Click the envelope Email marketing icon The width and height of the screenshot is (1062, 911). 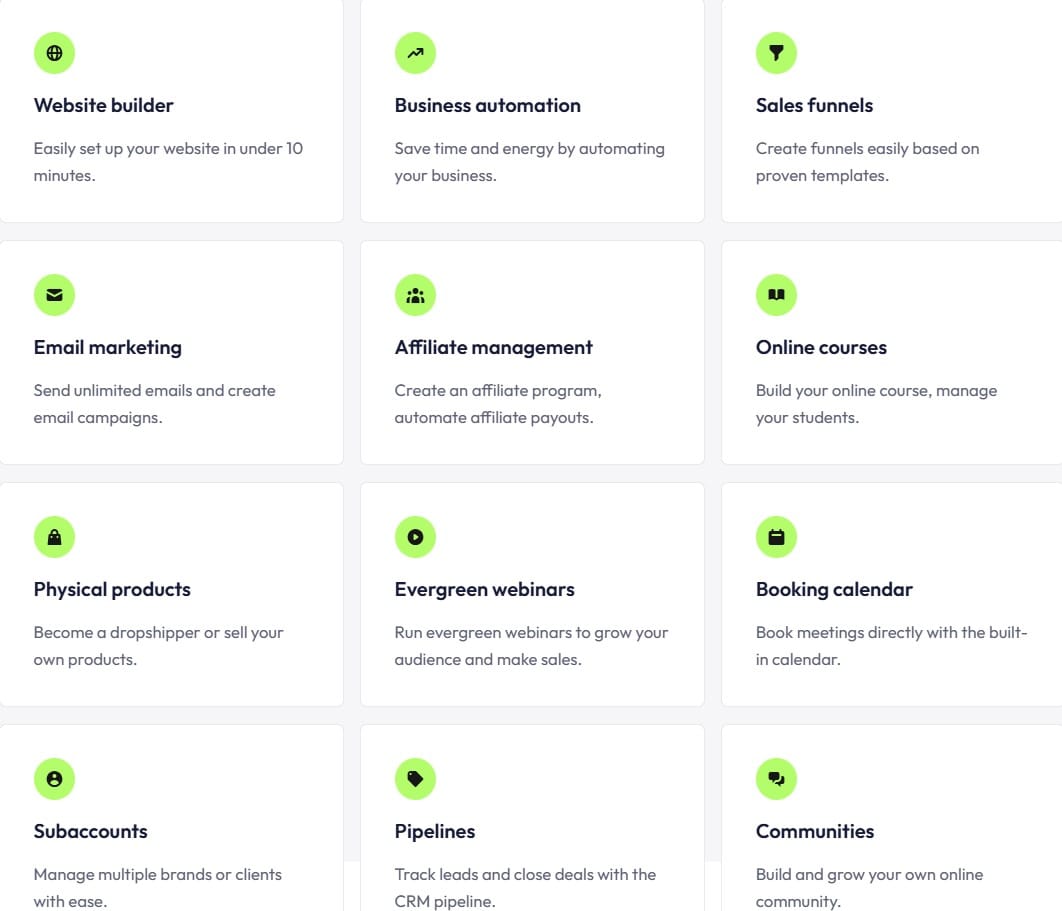[54, 295]
